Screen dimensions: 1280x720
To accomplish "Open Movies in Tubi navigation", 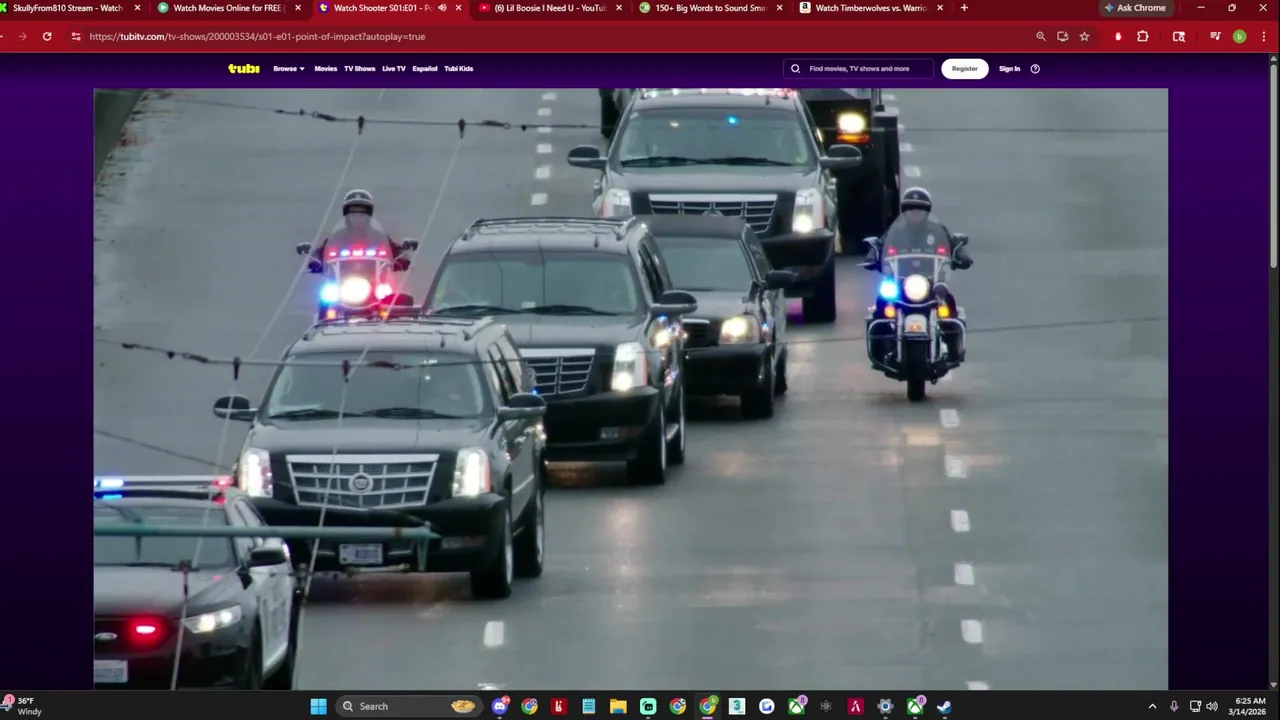I will [x=326, y=69].
